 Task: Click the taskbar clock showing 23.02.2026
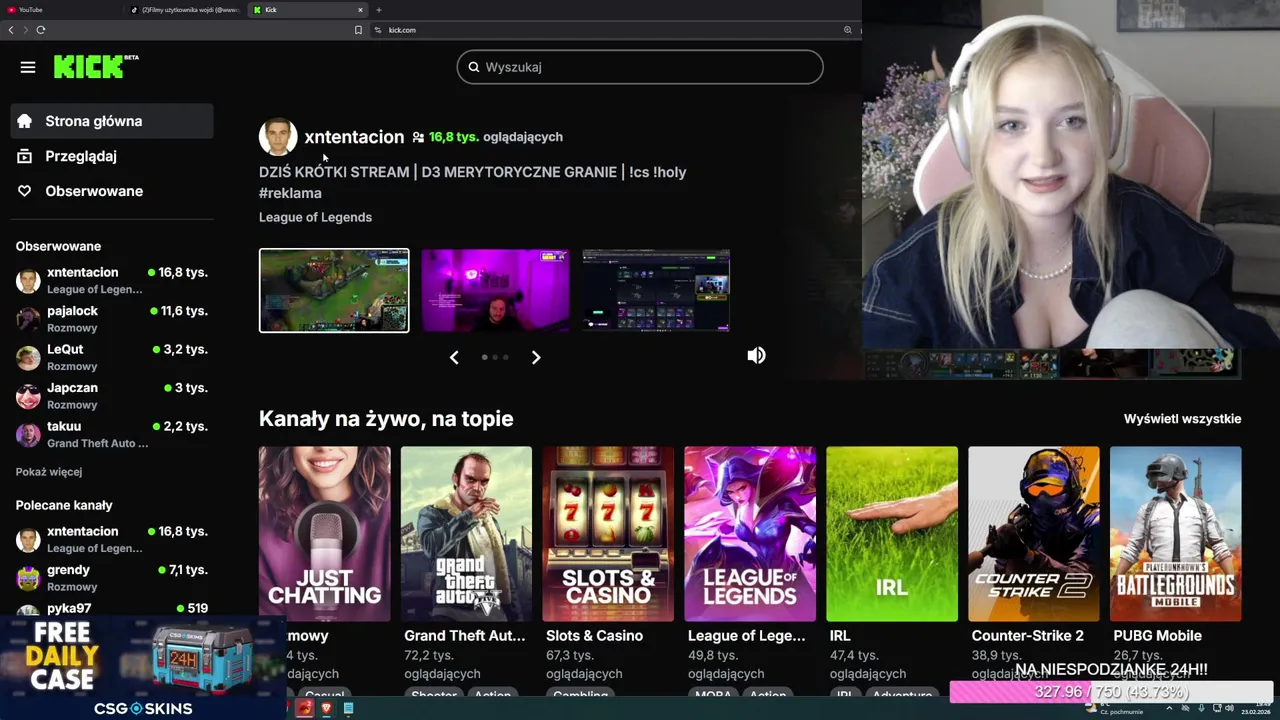pos(1255,708)
